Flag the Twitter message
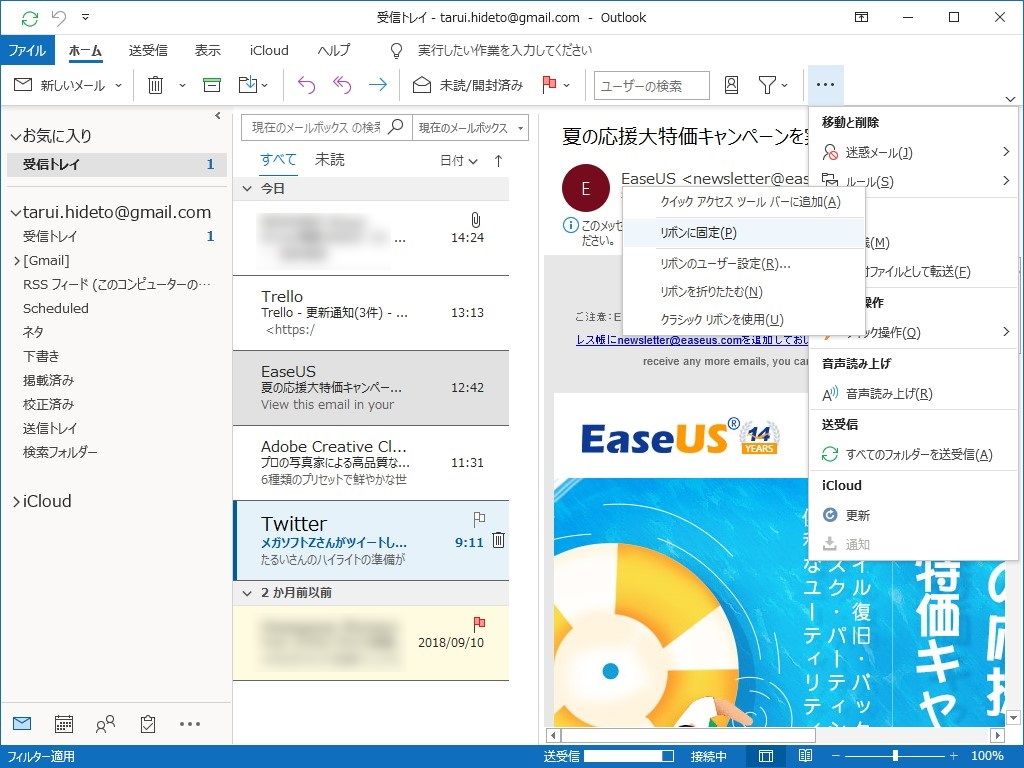1024x768 pixels. 479,519
